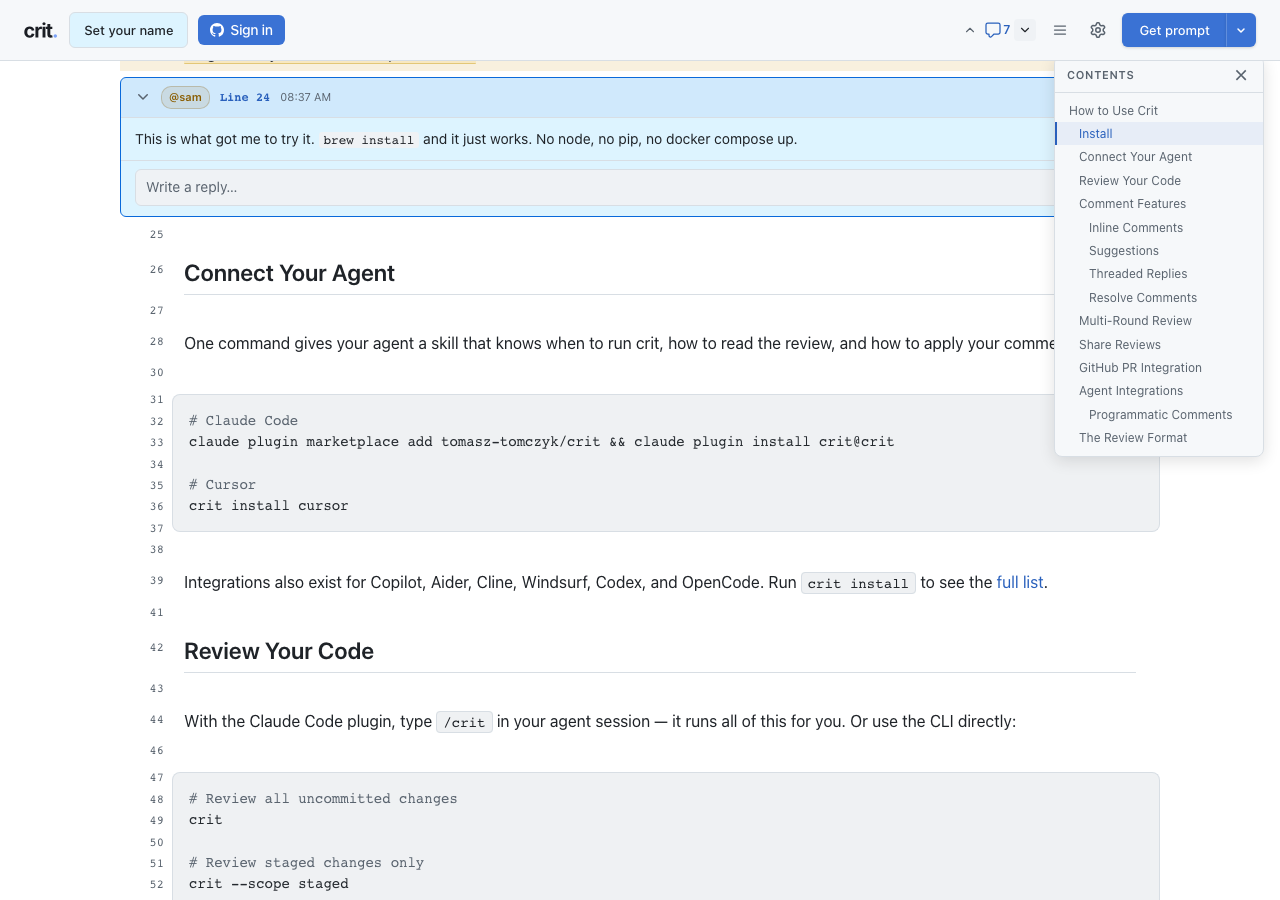Click the Review Your Code heading

(279, 651)
